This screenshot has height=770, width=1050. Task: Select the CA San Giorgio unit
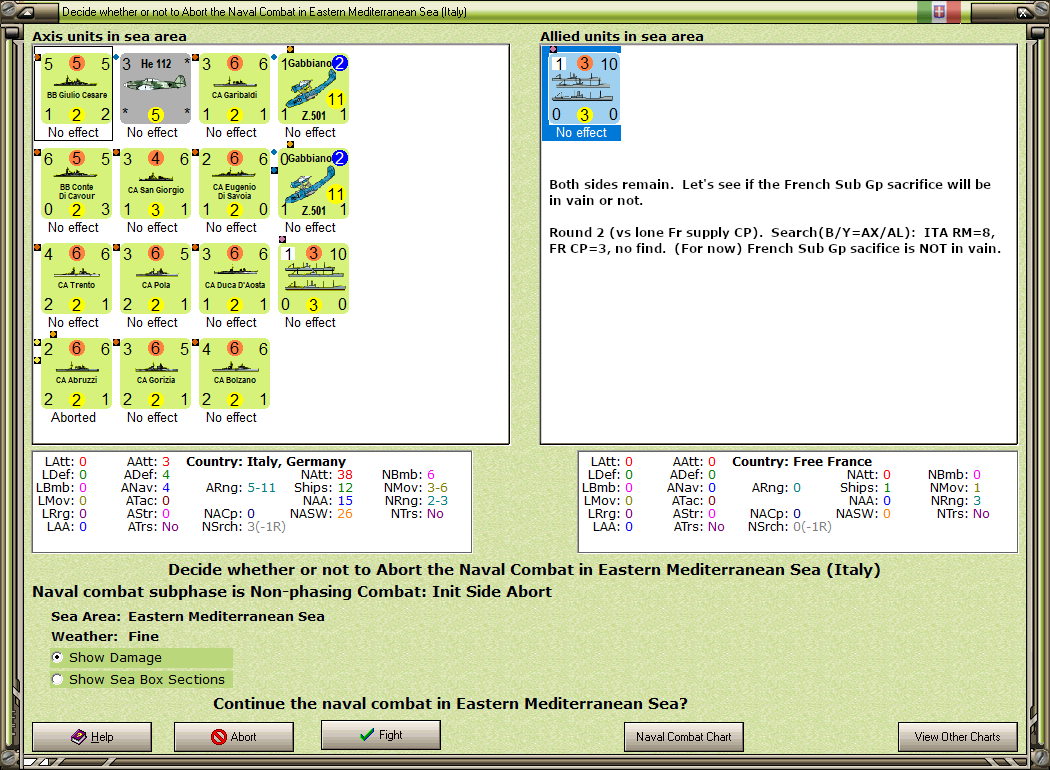pos(155,184)
